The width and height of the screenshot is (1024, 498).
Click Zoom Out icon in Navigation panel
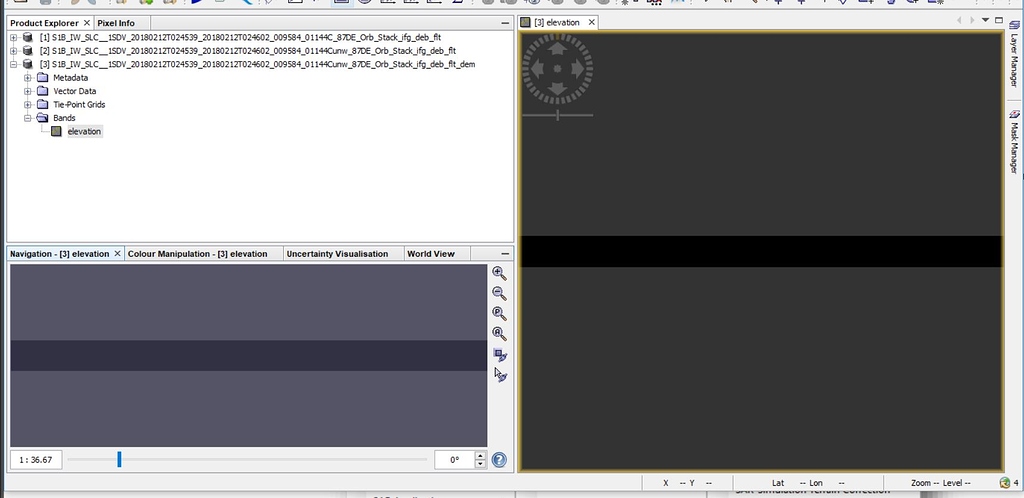[499, 293]
